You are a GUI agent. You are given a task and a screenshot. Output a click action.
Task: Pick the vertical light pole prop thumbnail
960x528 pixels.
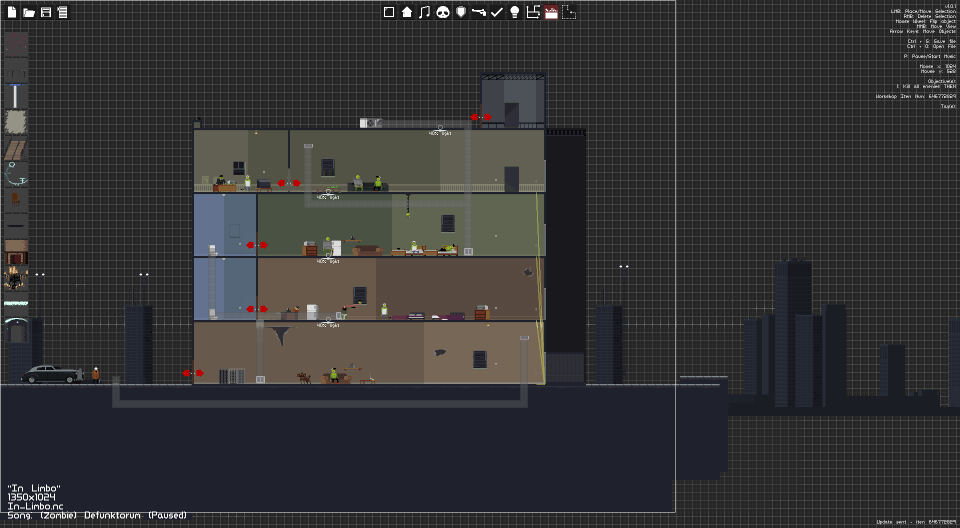coord(16,96)
